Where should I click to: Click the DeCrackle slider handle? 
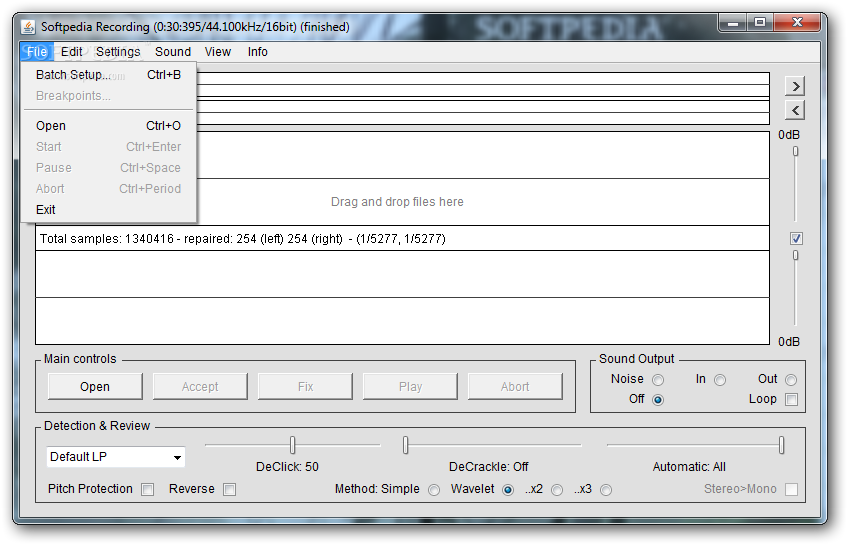coord(406,445)
